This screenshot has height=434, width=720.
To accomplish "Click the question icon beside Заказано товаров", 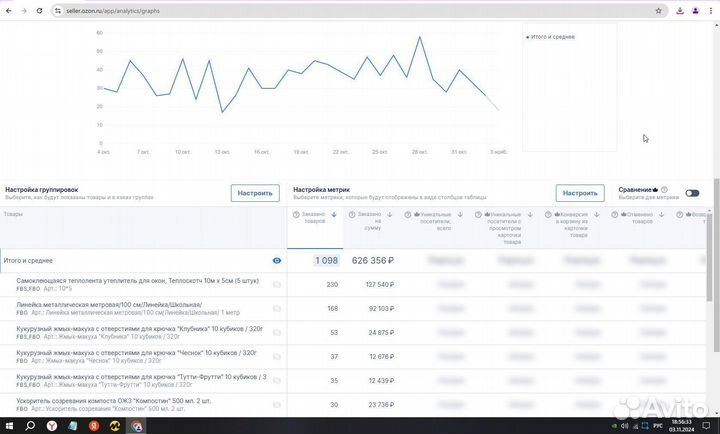I will (296, 215).
